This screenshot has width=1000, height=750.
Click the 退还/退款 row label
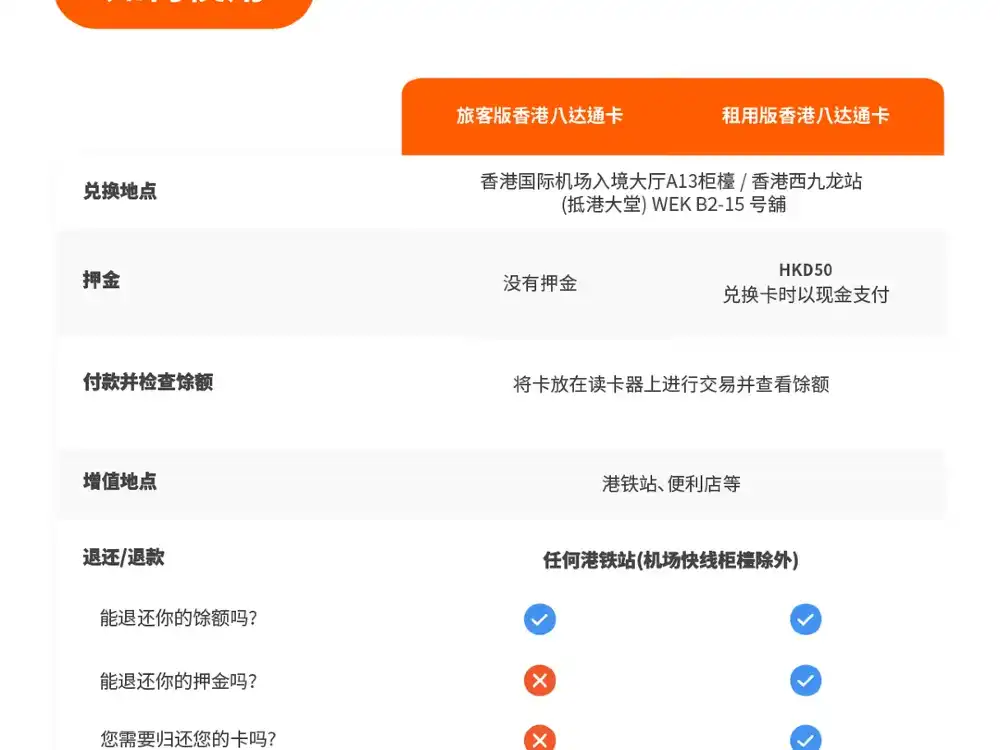[x=124, y=557]
